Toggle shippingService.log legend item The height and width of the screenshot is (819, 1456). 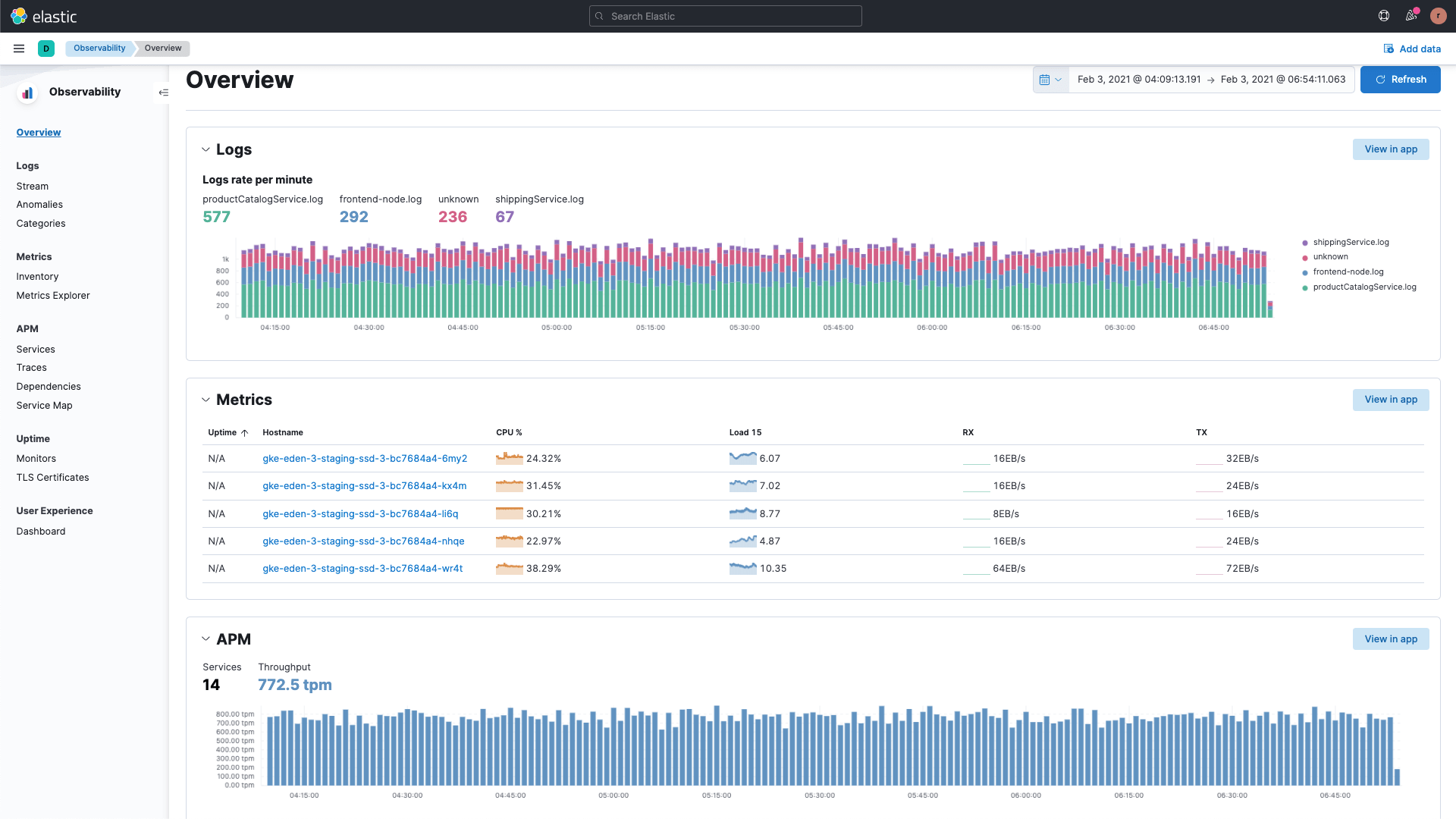(x=1351, y=243)
